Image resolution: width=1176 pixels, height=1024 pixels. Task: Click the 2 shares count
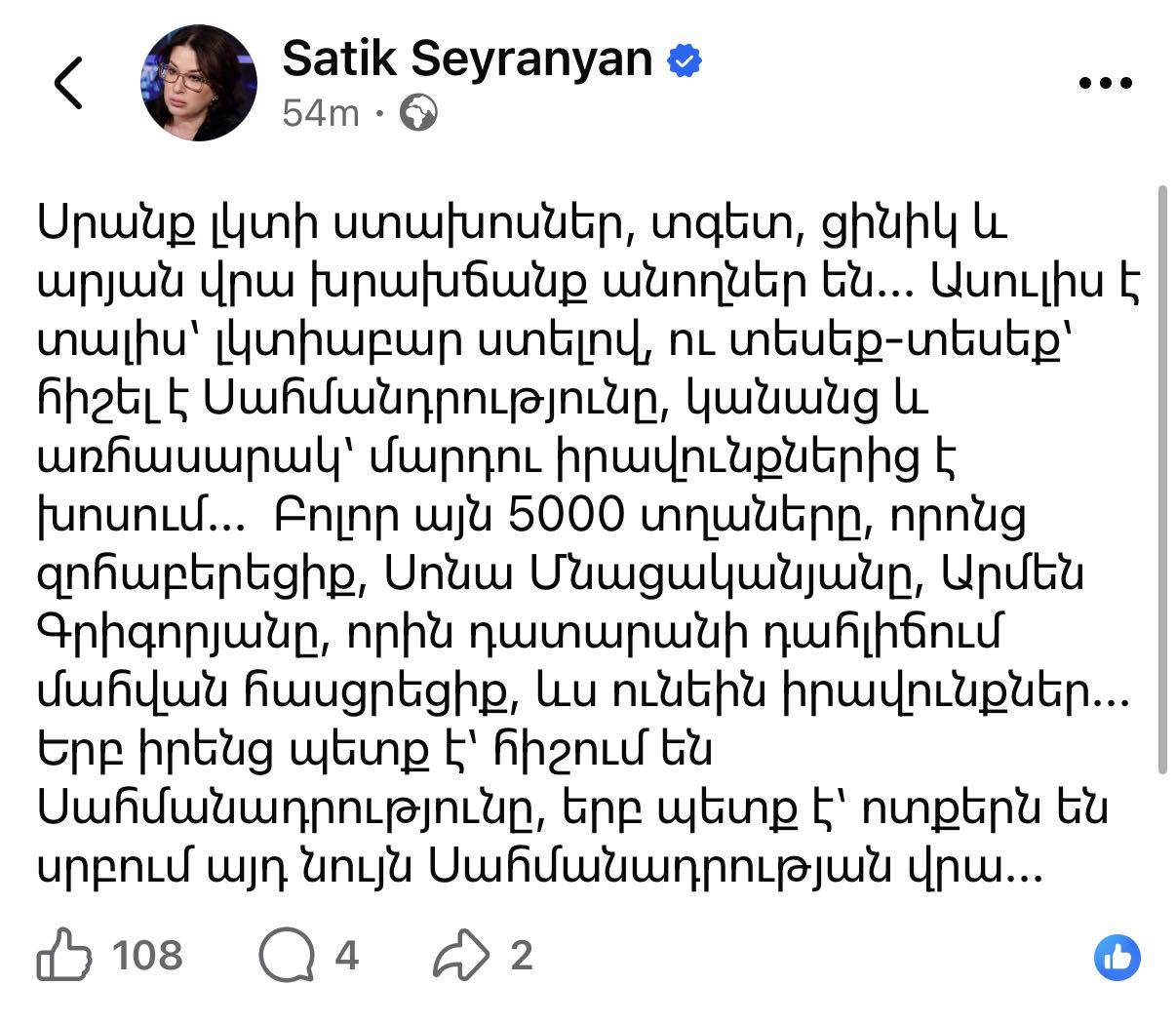522,955
